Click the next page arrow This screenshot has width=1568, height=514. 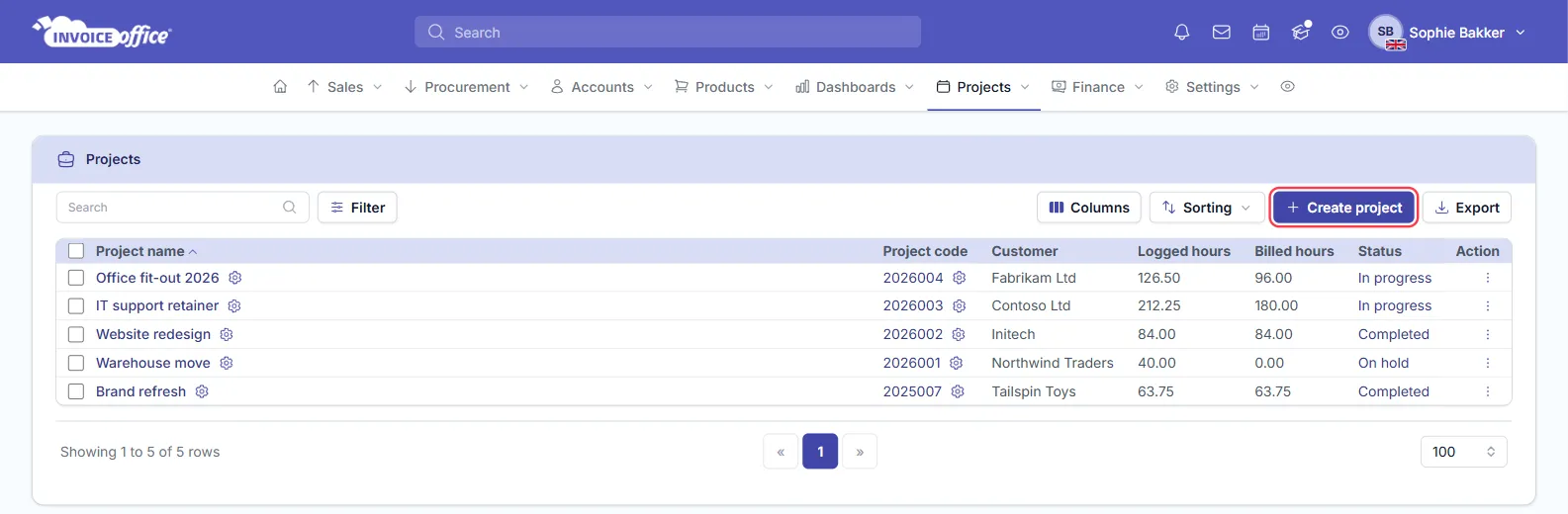[x=860, y=452]
